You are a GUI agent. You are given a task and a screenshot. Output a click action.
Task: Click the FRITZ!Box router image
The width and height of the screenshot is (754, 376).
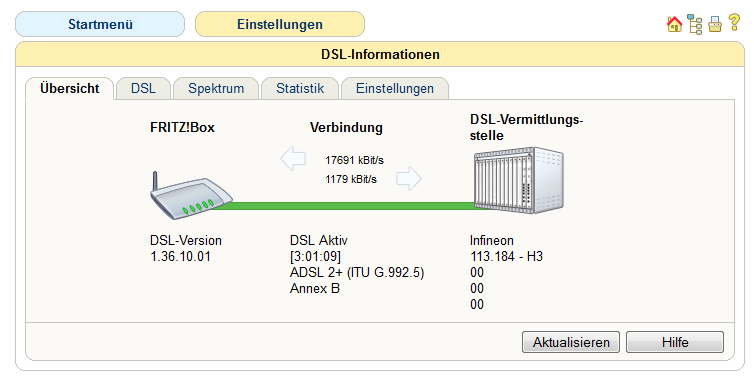(191, 196)
